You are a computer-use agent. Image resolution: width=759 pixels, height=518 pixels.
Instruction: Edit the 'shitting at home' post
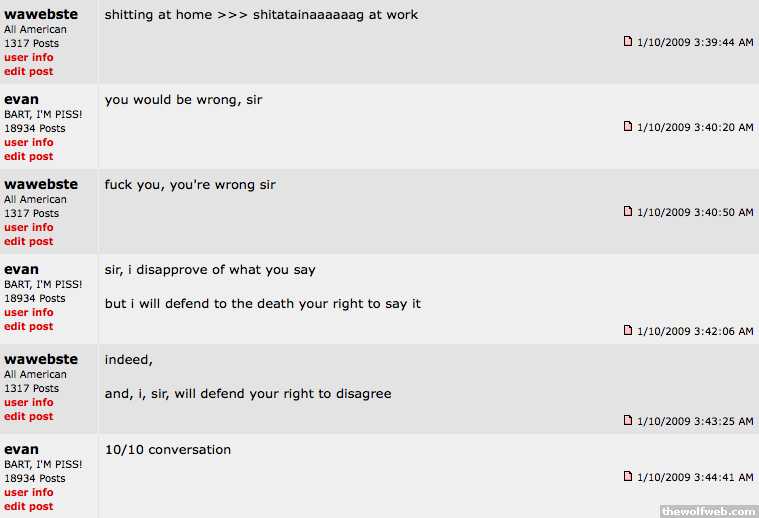click(x=29, y=71)
